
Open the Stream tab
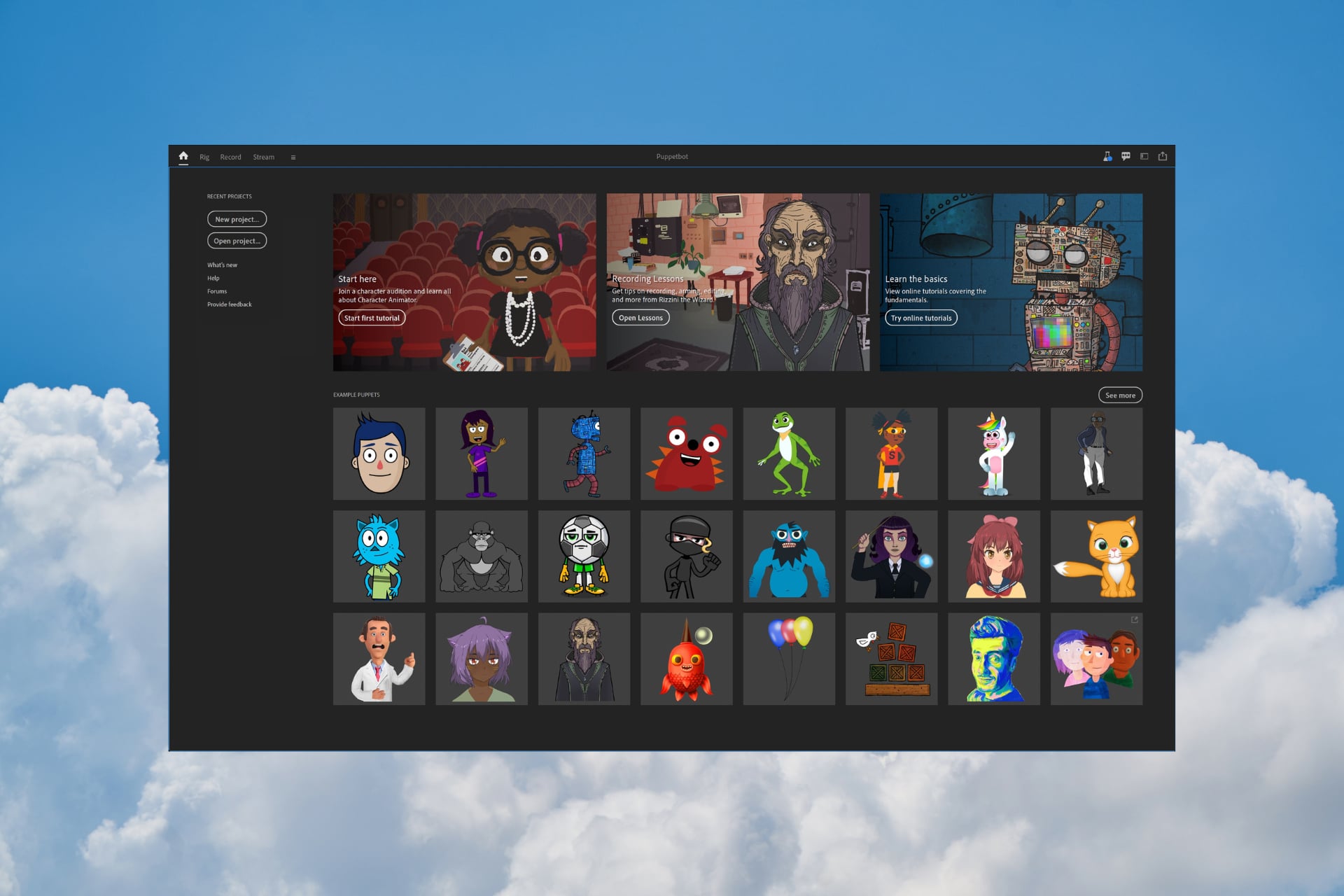click(263, 157)
